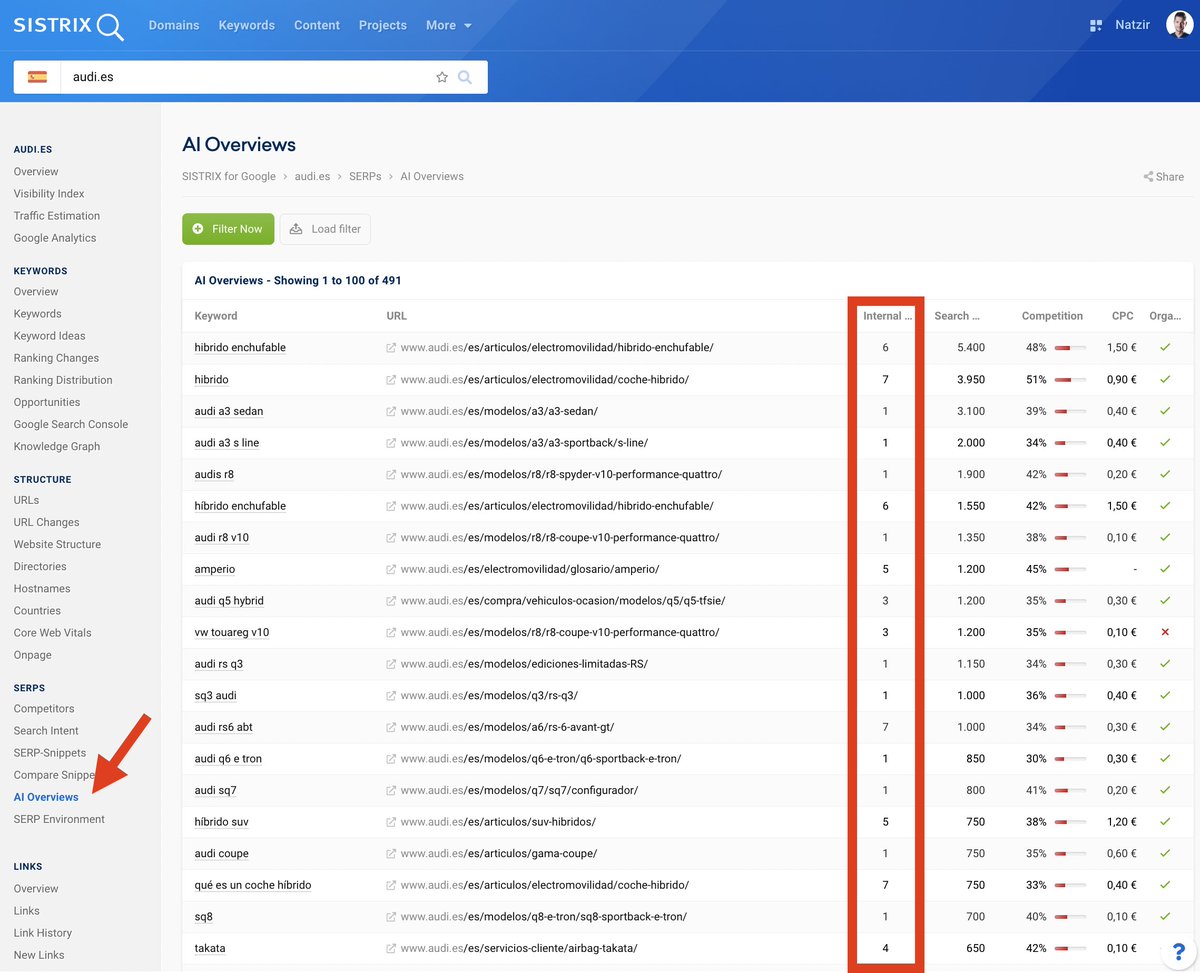The width and height of the screenshot is (1200, 973).
Task: Open Ranking Changes in sidebar
Action: click(56, 358)
